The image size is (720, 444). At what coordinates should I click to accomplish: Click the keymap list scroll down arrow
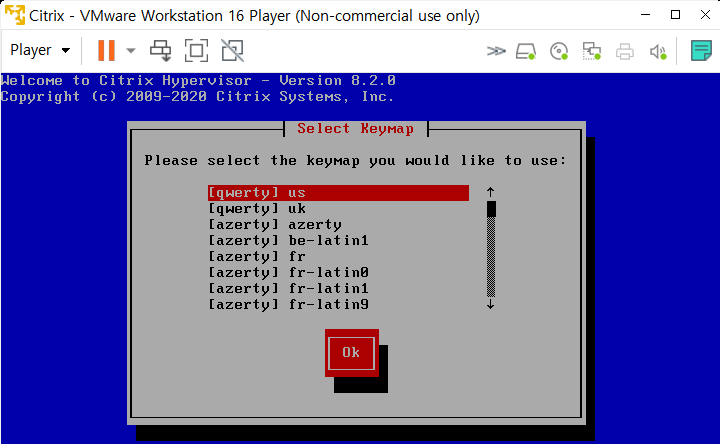point(490,304)
